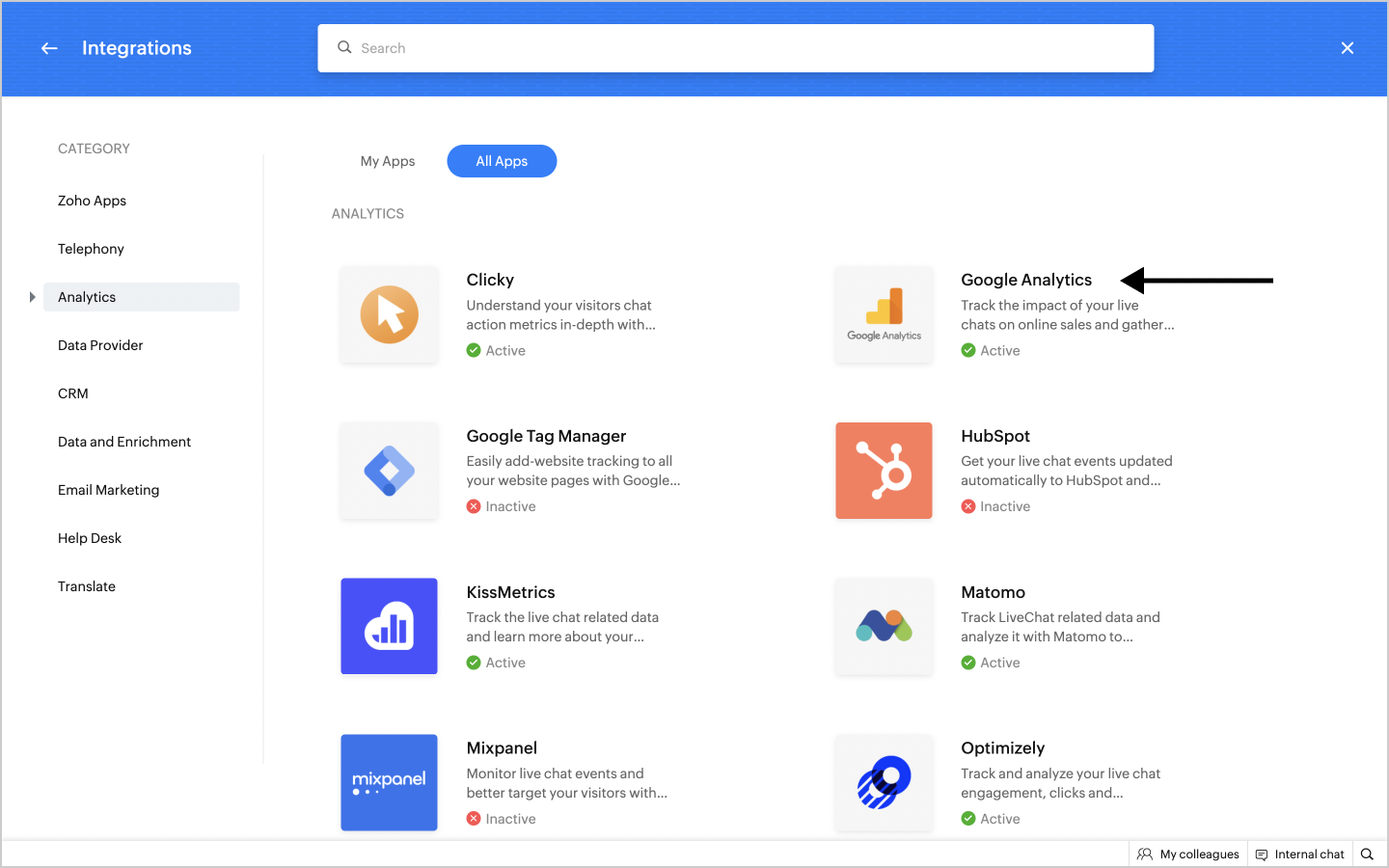Open the HubSpot logo tile
The width and height of the screenshot is (1389, 868).
tap(884, 471)
